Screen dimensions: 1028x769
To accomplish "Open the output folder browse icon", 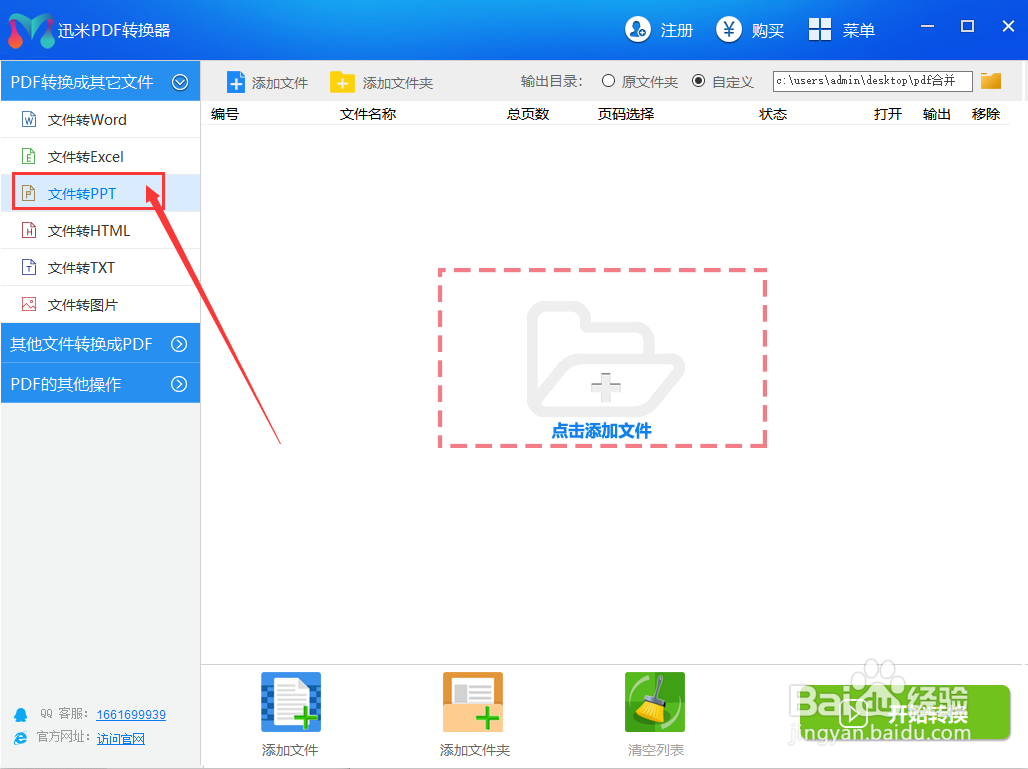I will (x=990, y=81).
